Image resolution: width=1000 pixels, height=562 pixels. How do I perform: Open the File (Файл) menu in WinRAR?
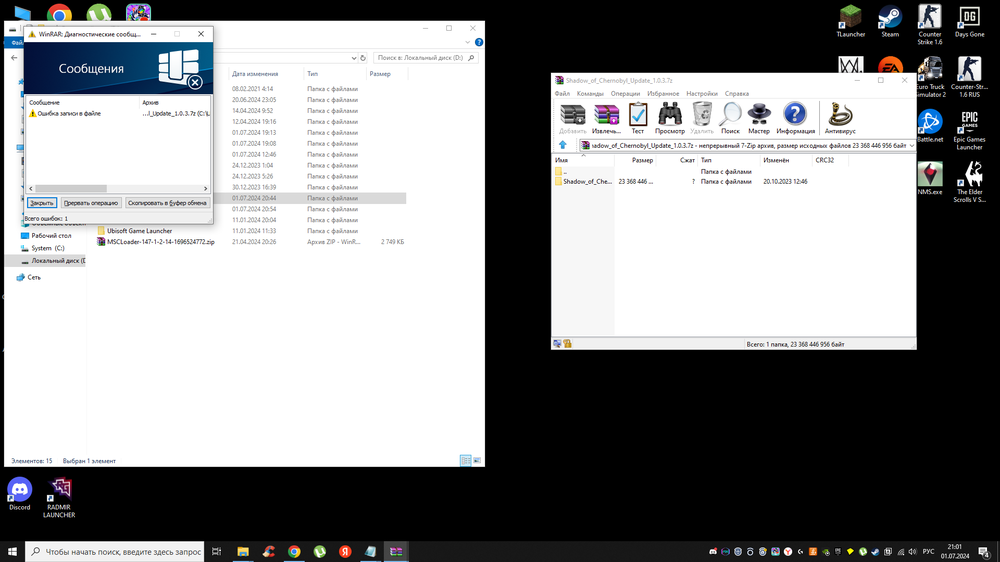click(x=562, y=94)
